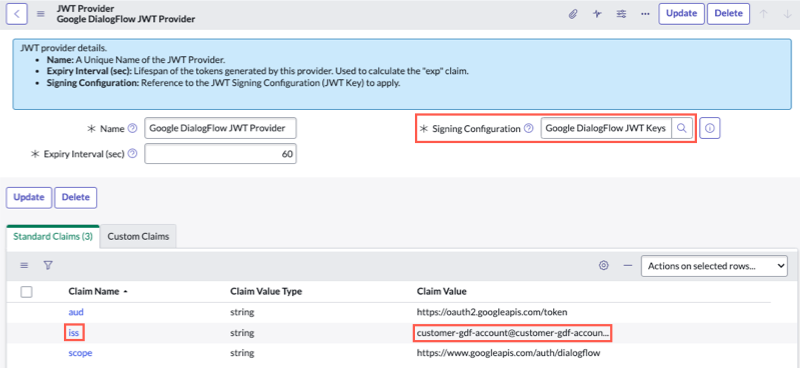Open the Actions on selected rows dropdown

click(x=714, y=266)
